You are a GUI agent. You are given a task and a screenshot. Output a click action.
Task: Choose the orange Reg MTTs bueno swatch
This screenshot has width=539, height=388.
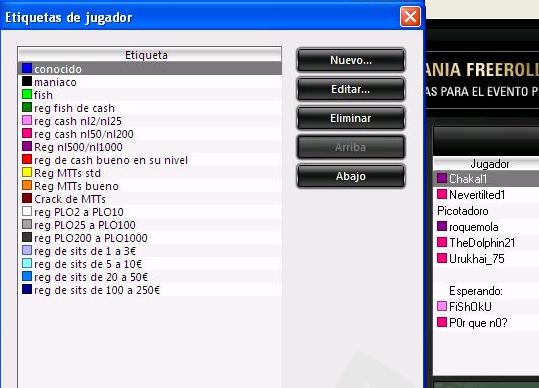tap(27, 185)
